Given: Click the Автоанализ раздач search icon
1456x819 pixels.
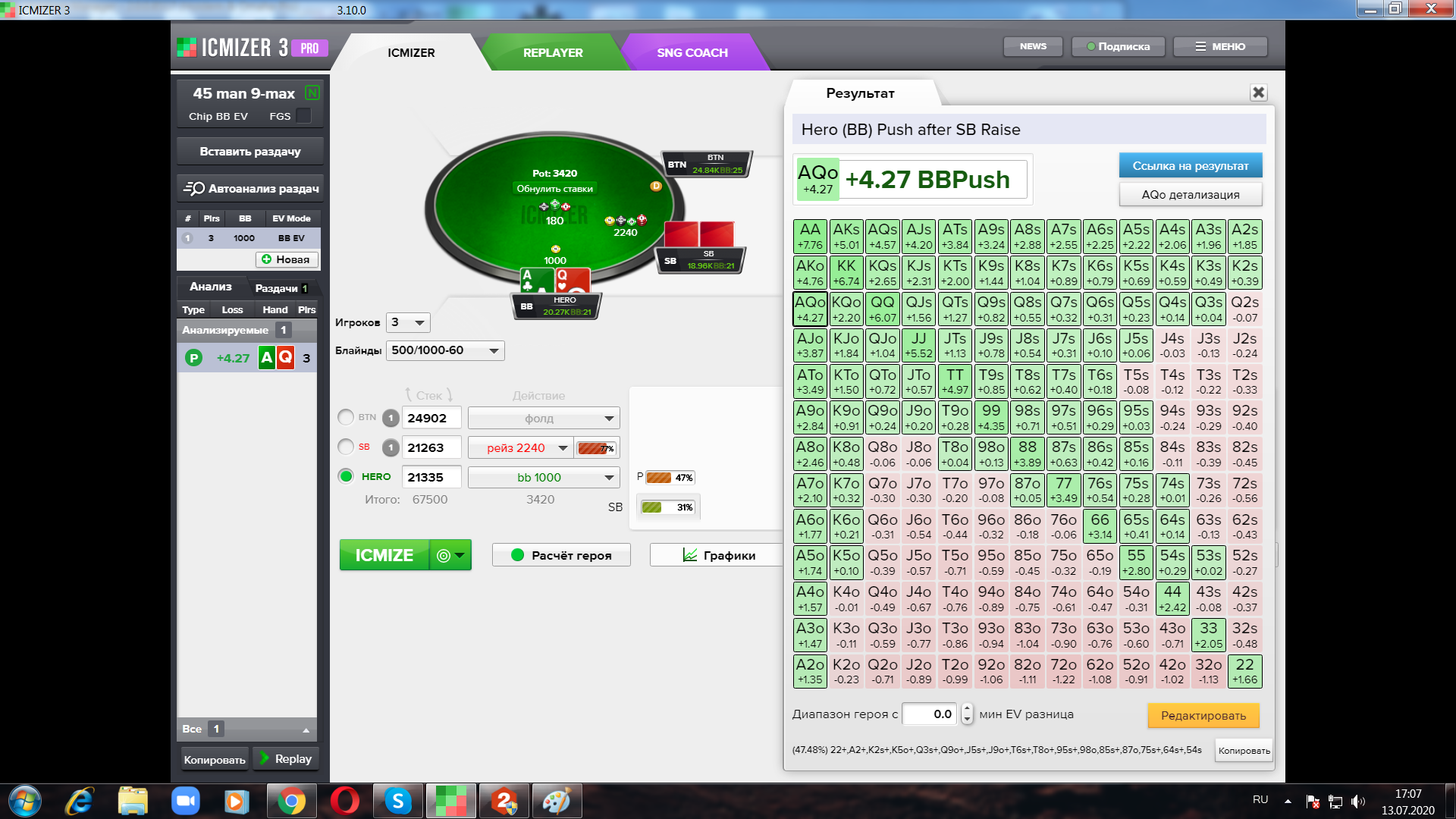Looking at the screenshot, I should tap(193, 188).
